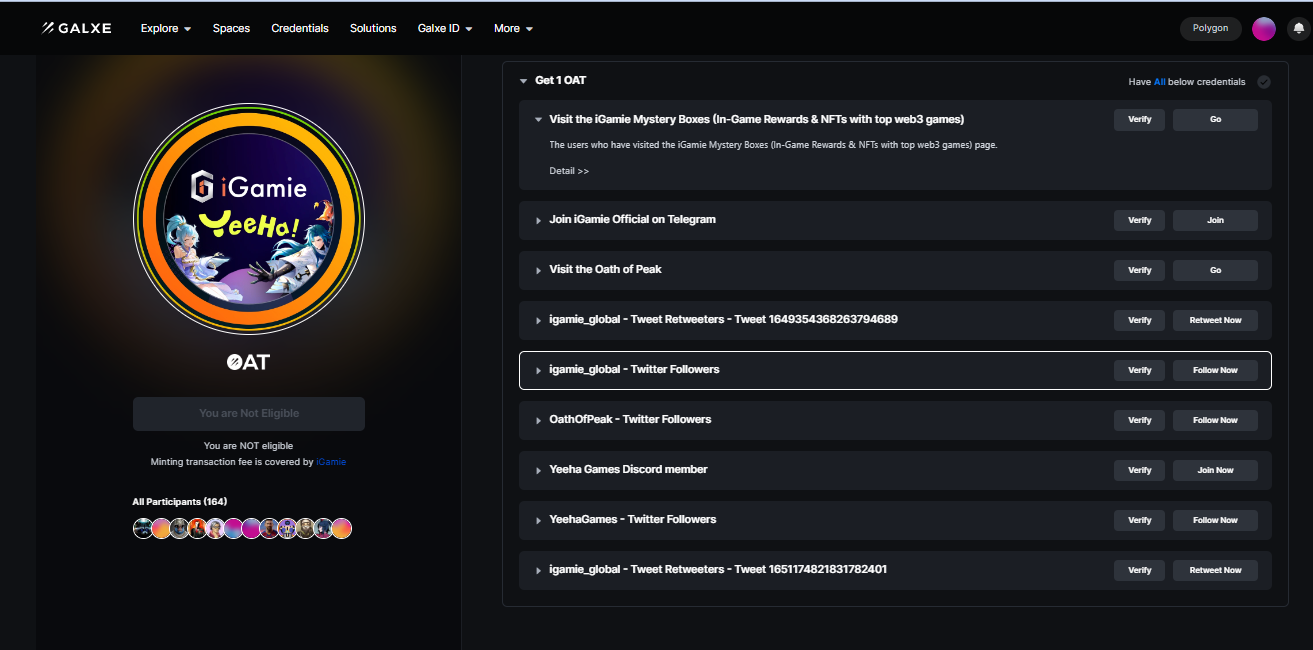The width and height of the screenshot is (1313, 650).
Task: Open the Galxe ID dropdown menu
Action: [445, 28]
